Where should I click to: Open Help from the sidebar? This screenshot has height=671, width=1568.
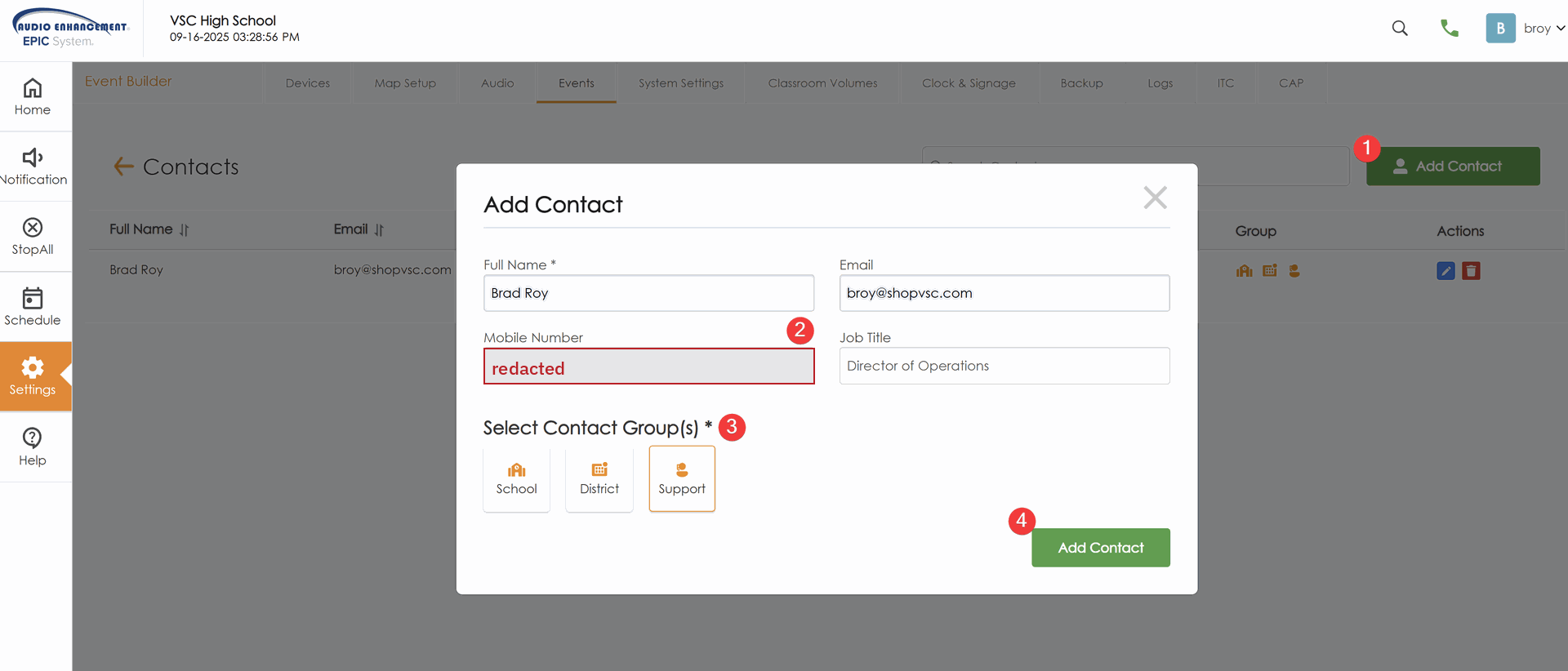33,447
